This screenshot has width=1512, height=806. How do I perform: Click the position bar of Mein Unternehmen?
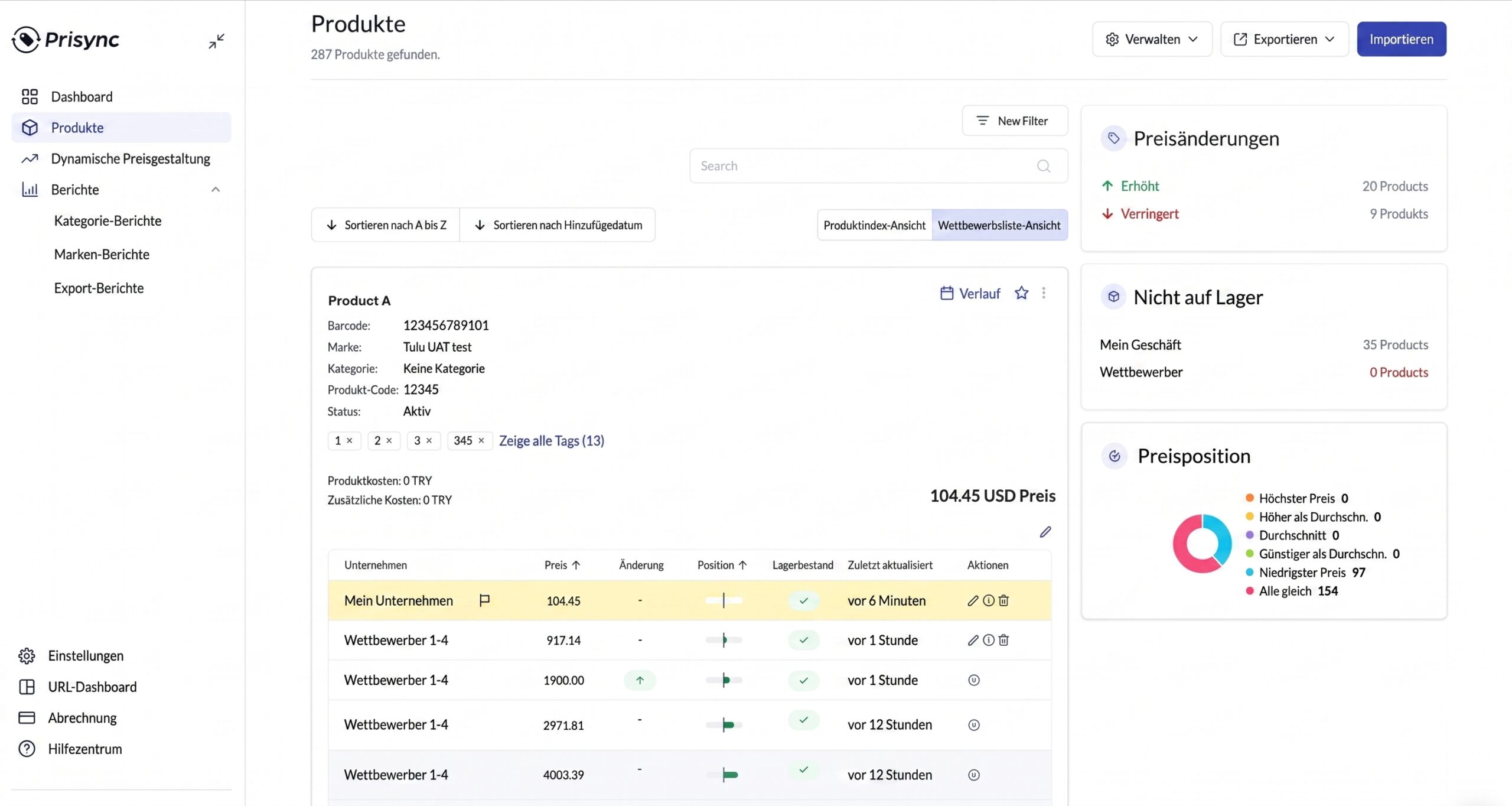pos(724,600)
